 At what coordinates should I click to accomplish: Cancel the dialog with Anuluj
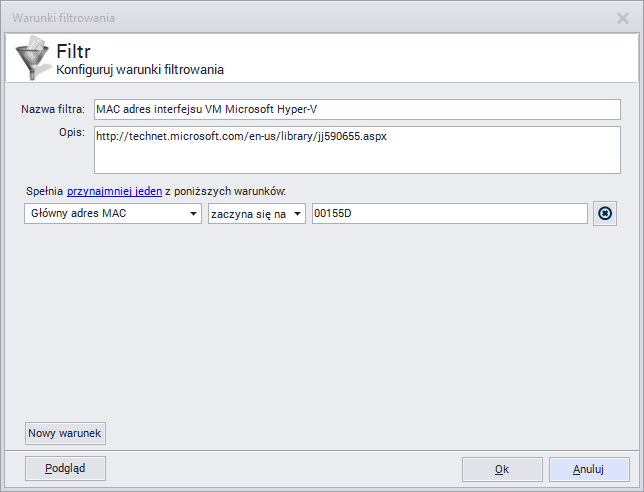(x=588, y=468)
